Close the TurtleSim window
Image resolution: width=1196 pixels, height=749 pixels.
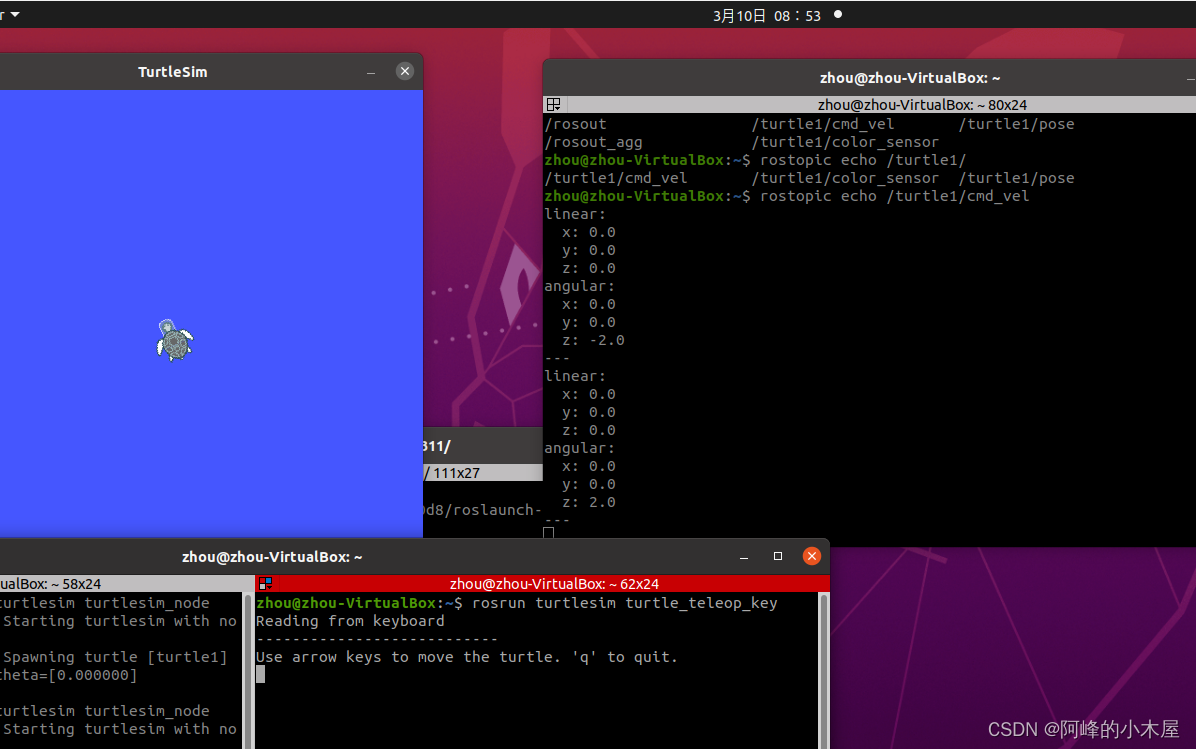pos(405,71)
